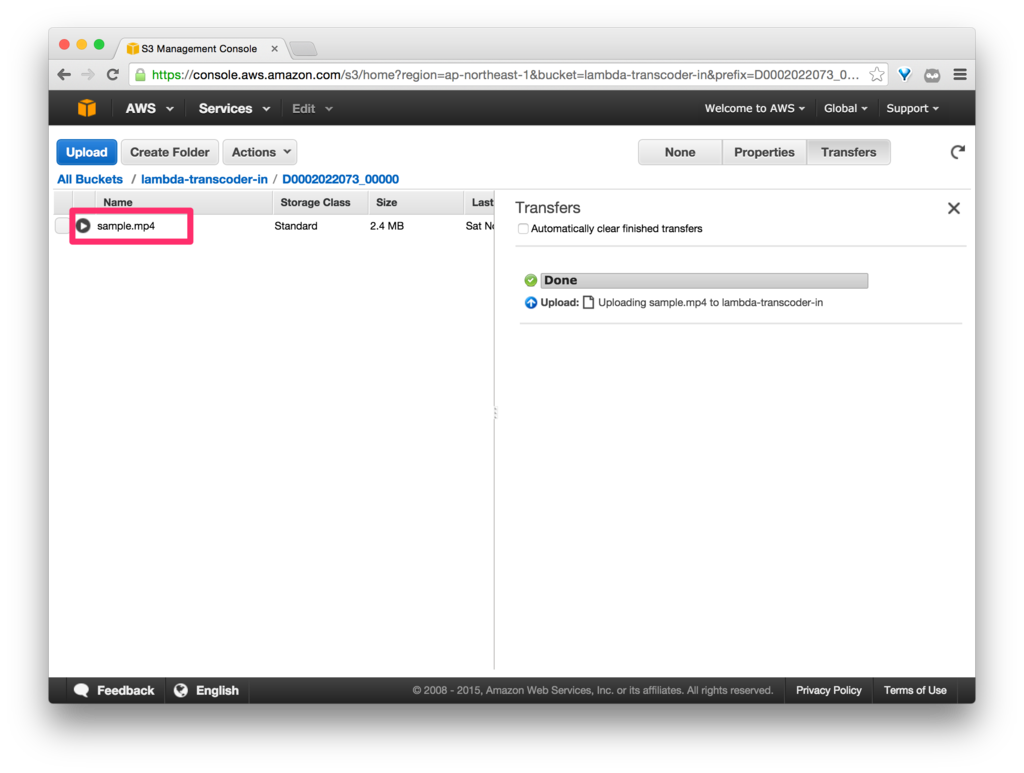Open the Privacy Policy link
The image size is (1024, 773).
(x=828, y=690)
